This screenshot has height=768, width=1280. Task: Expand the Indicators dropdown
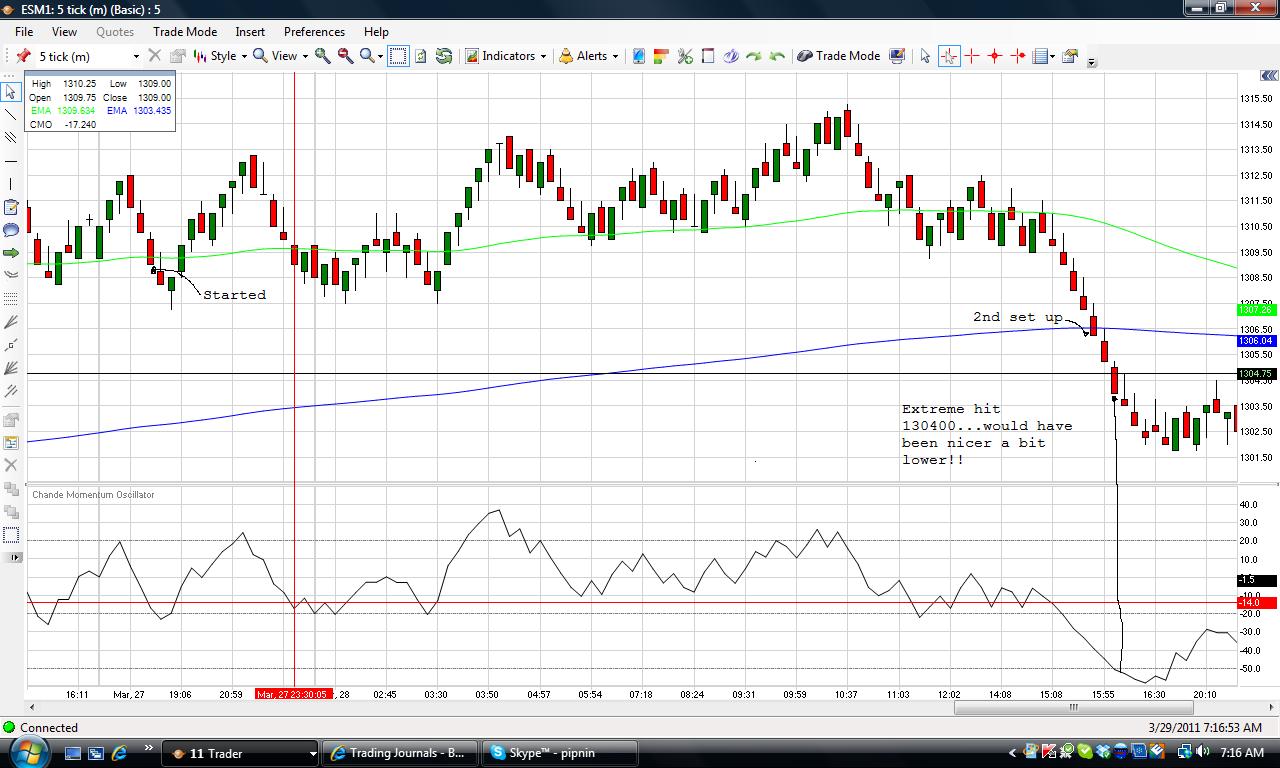[x=506, y=56]
